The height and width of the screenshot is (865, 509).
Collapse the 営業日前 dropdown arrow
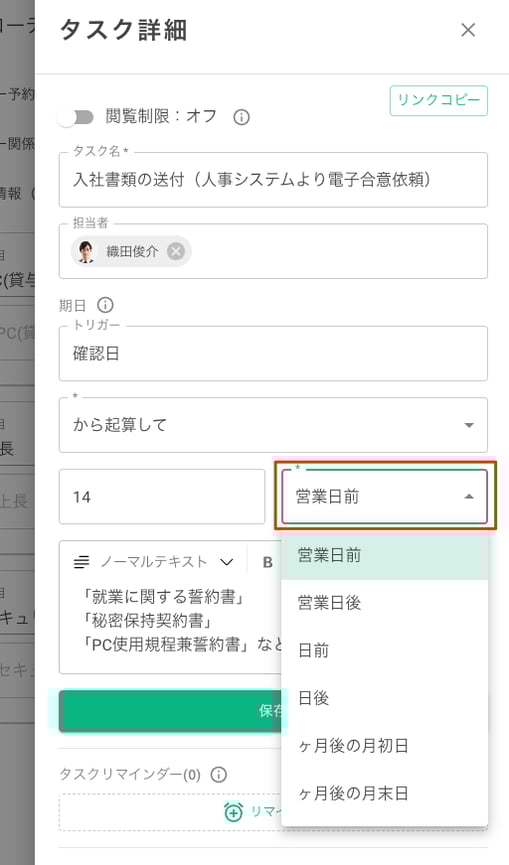[x=469, y=496]
